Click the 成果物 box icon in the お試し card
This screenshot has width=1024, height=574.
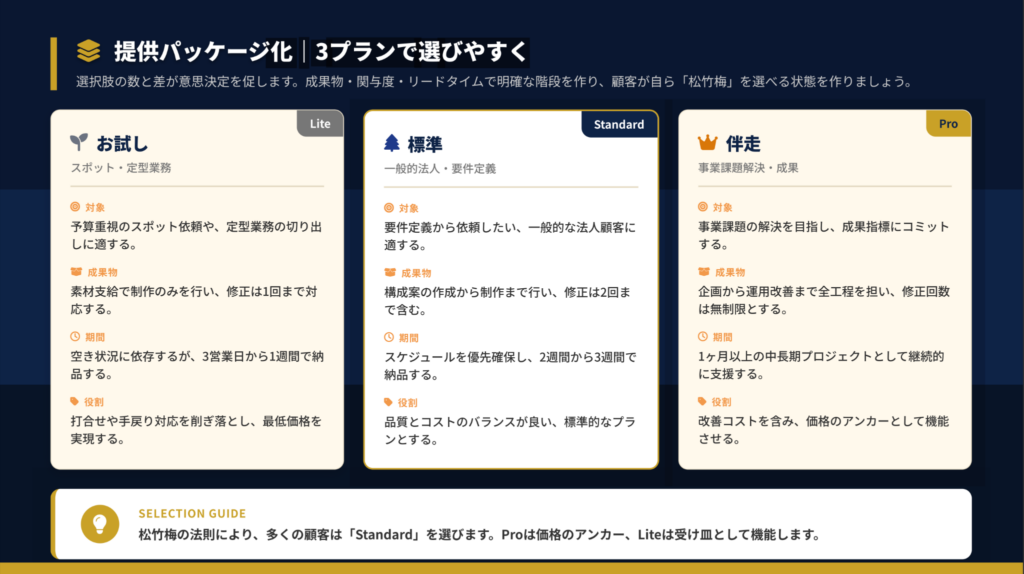(x=76, y=272)
